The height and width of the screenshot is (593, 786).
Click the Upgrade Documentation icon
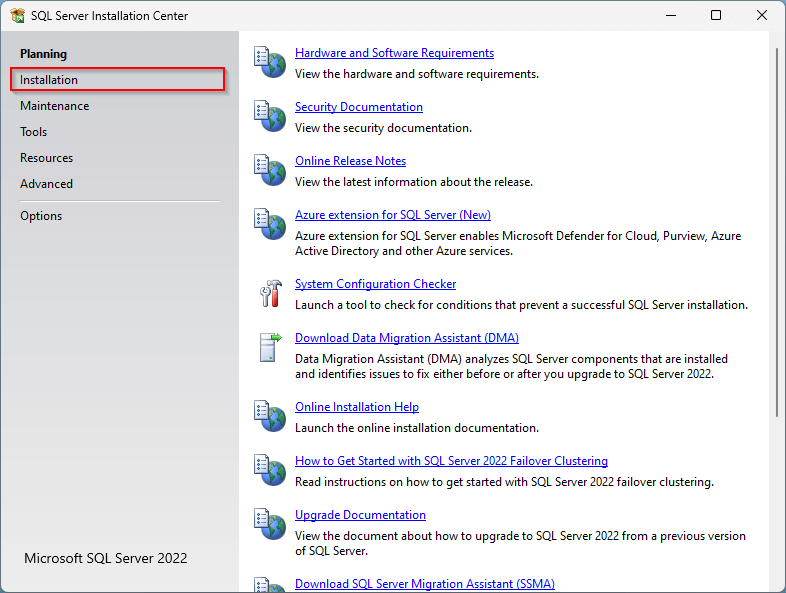pos(269,524)
